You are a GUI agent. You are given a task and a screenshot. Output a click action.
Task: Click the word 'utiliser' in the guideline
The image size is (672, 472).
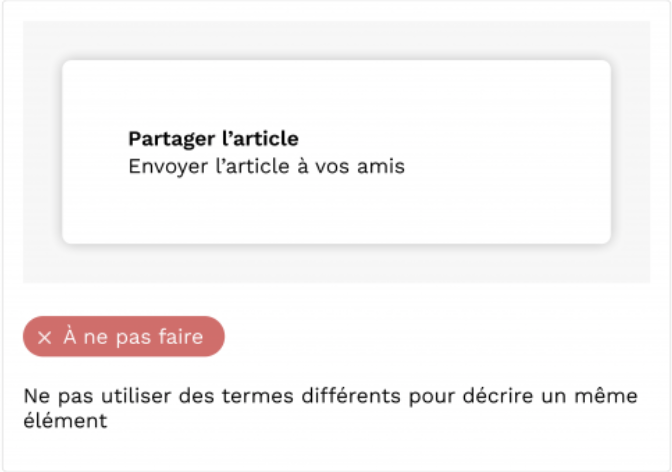136,396
